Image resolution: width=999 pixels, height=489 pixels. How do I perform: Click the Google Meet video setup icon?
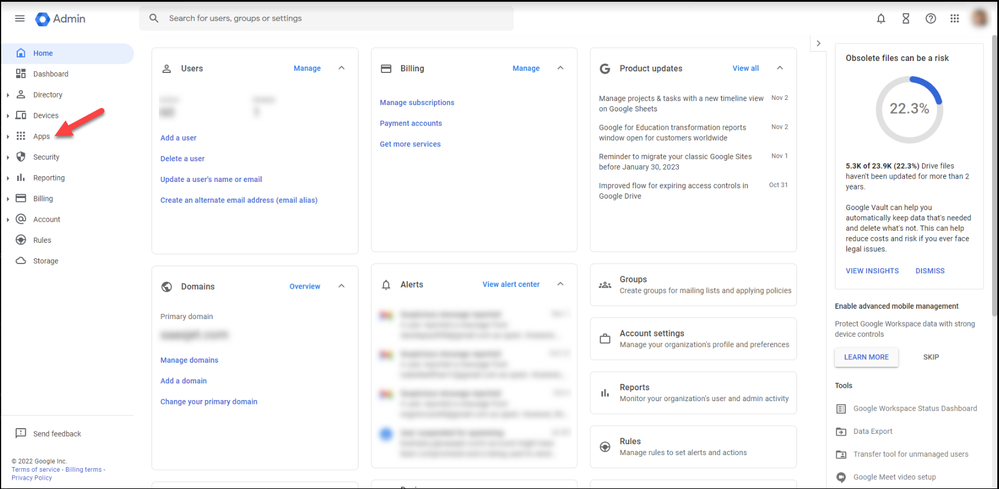coord(841,477)
